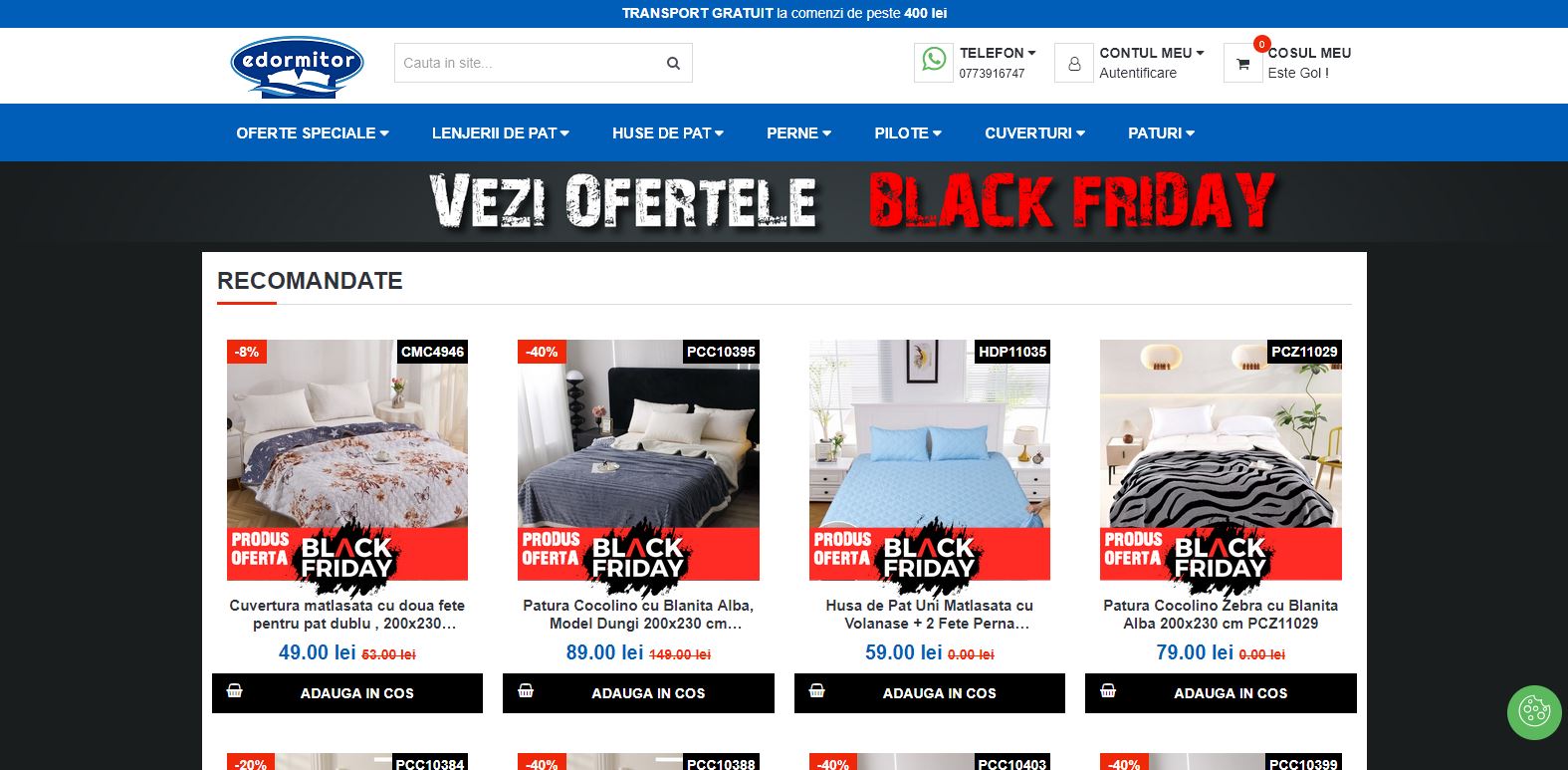Open the OFERTE SPECIALE menu
This screenshot has height=770, width=1568.
click(x=313, y=132)
